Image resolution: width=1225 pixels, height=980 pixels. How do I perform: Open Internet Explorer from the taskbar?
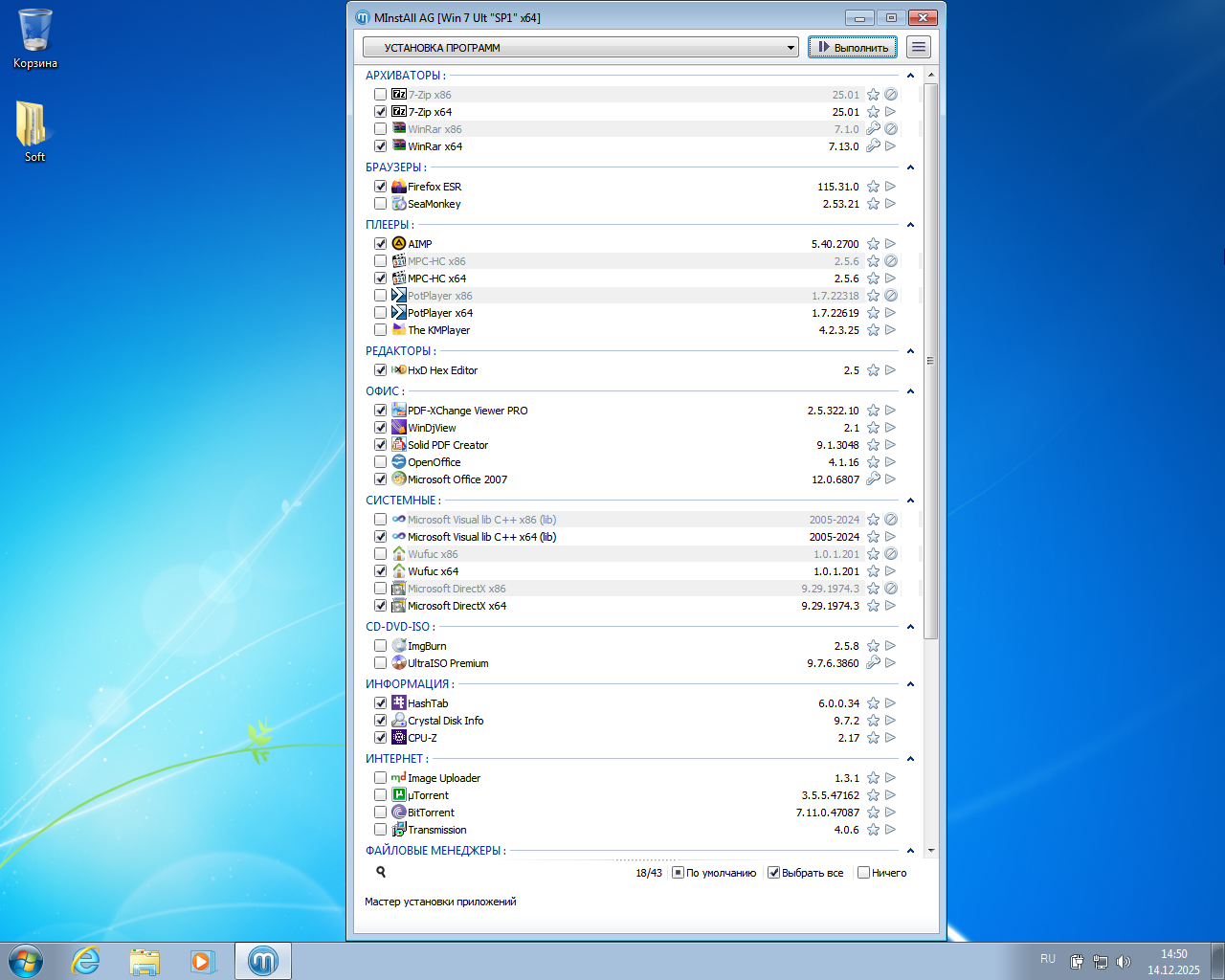coord(86,961)
